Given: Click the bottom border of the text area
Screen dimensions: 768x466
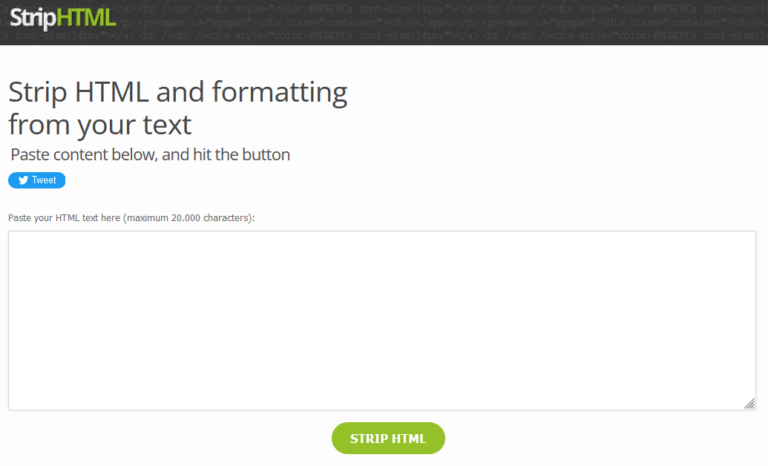Looking at the screenshot, I should [382, 410].
